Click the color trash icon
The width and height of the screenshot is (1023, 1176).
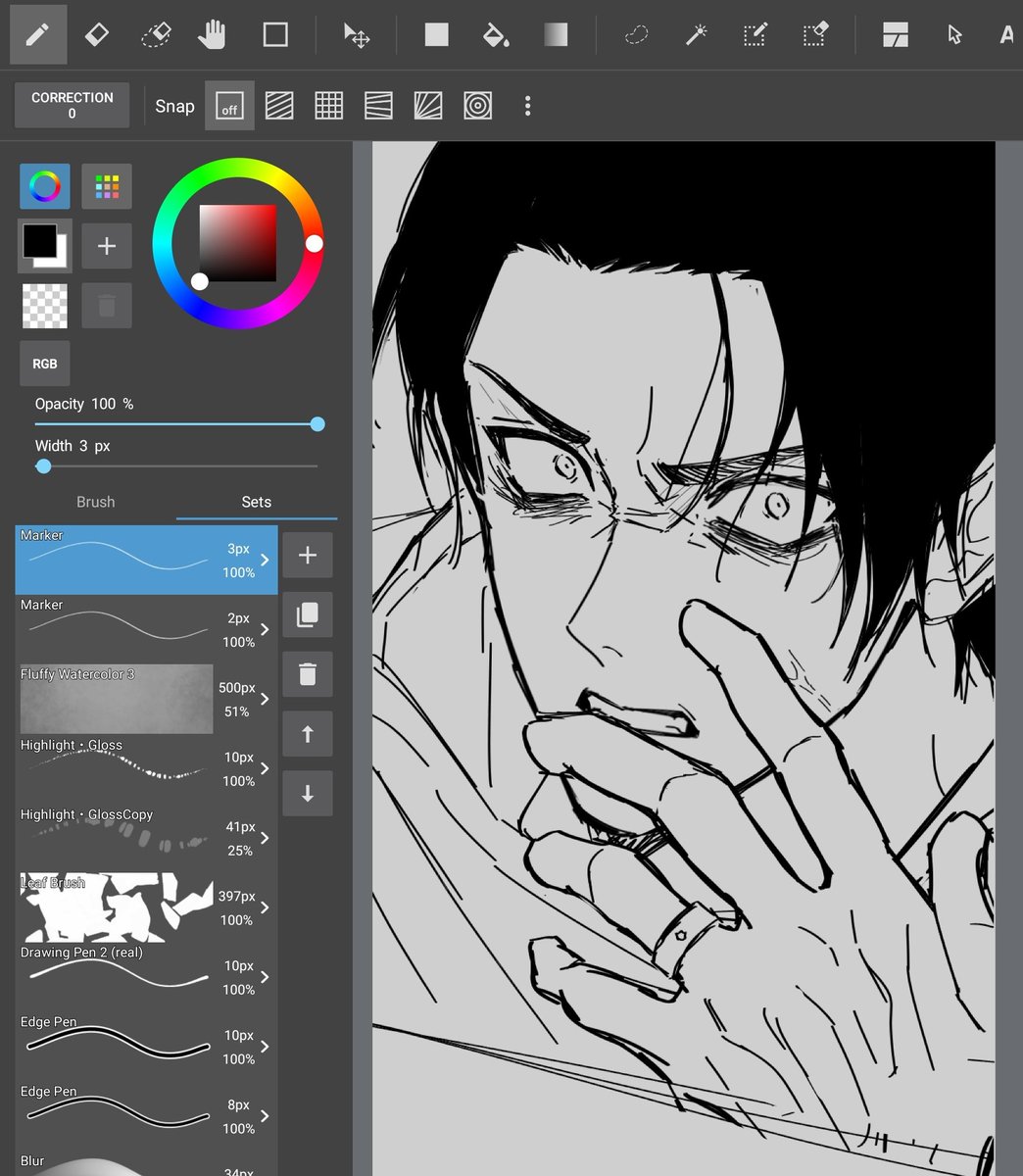(x=107, y=306)
